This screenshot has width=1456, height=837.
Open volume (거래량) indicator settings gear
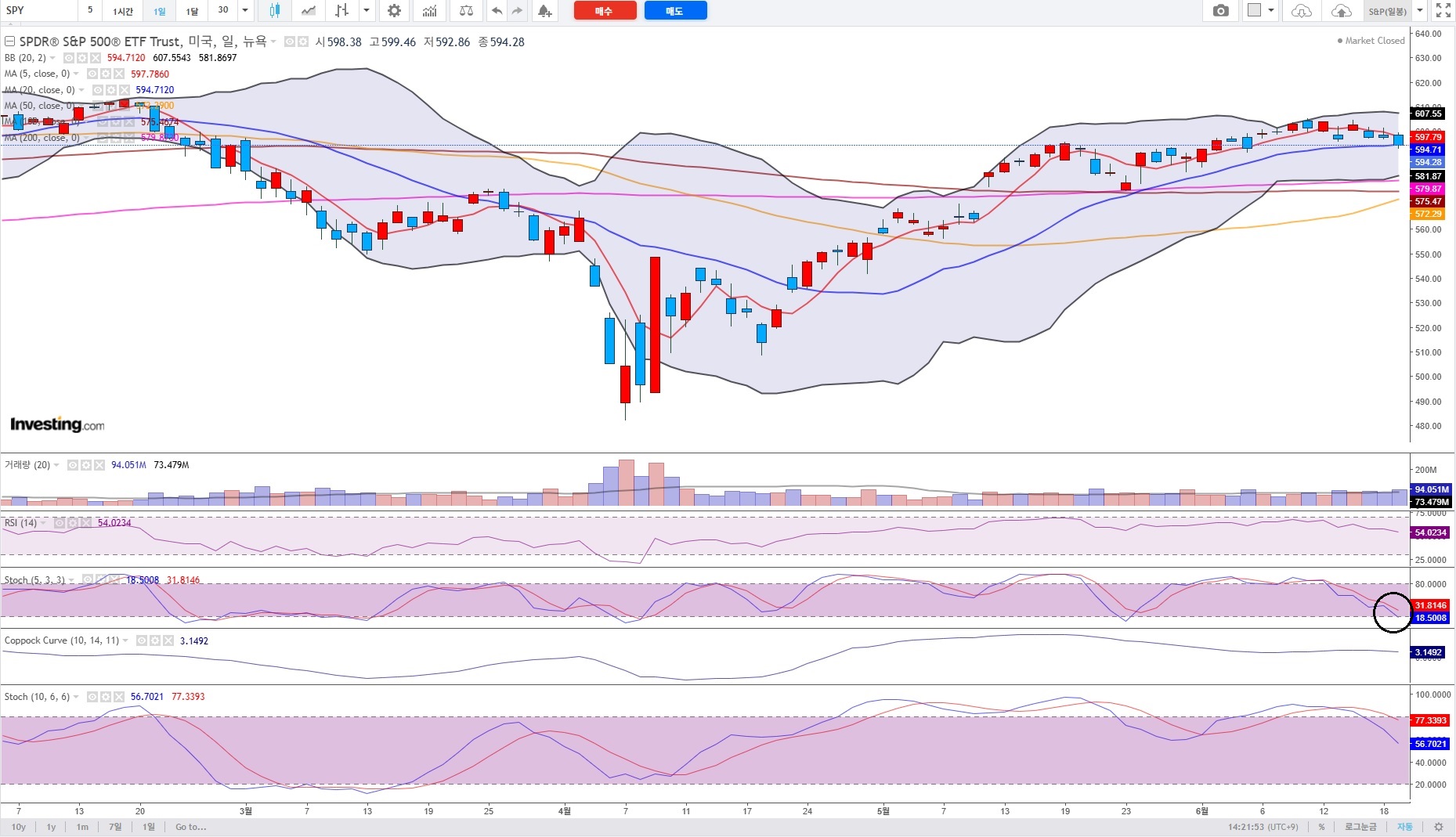click(x=86, y=465)
